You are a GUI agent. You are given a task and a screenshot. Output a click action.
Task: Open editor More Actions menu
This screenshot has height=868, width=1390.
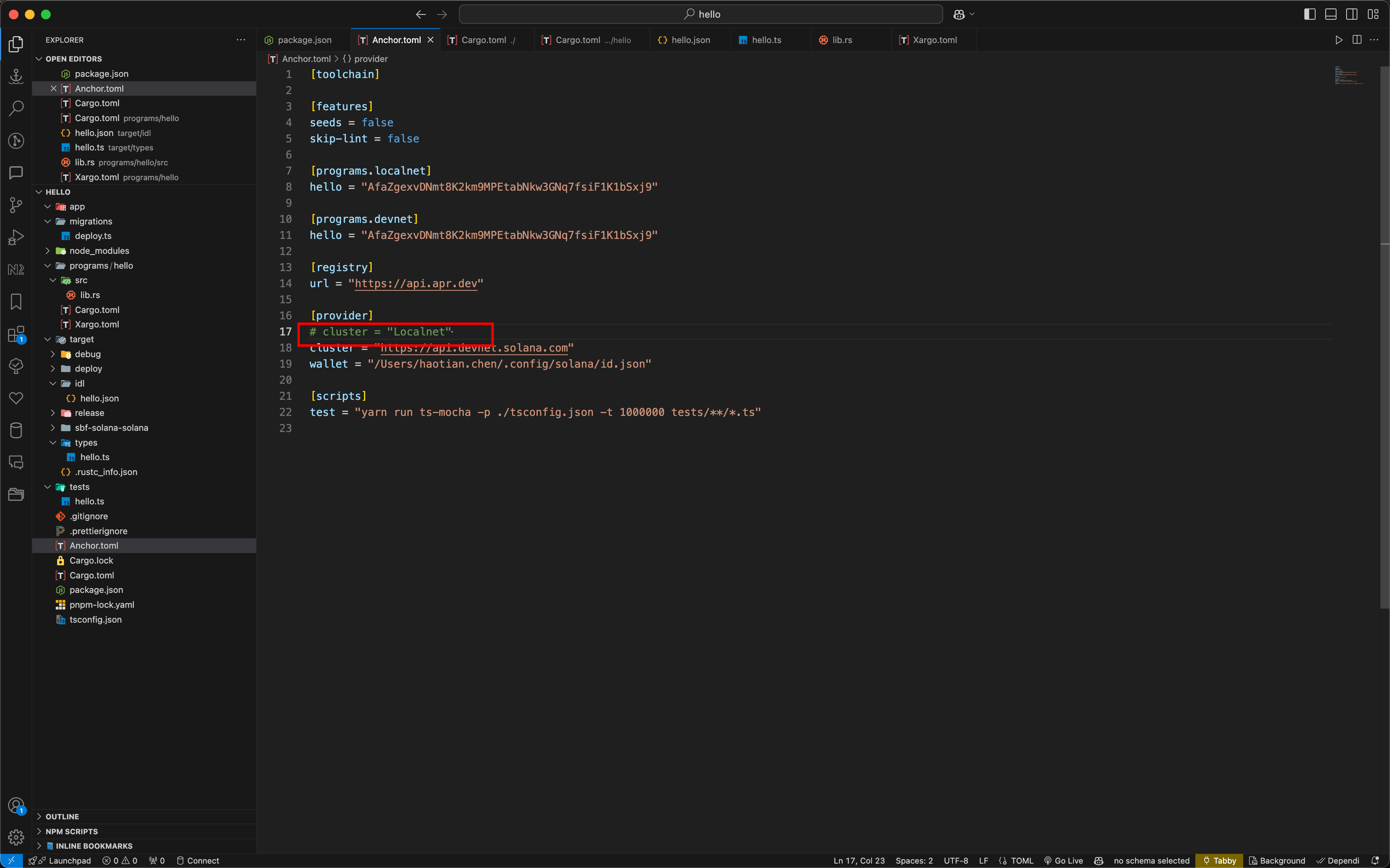1374,40
